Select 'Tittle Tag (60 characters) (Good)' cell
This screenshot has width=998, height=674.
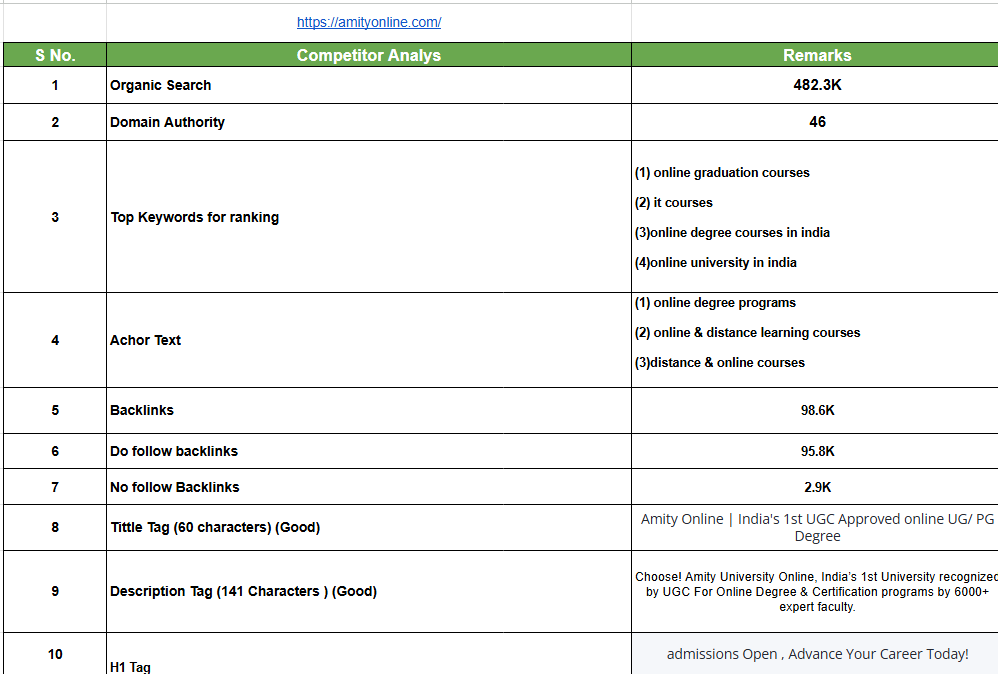(x=369, y=528)
